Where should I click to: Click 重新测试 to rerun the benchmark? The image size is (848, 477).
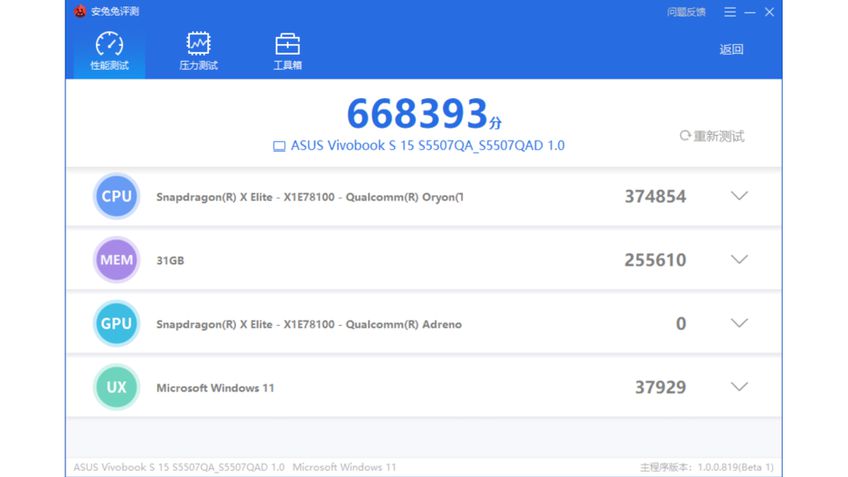712,136
